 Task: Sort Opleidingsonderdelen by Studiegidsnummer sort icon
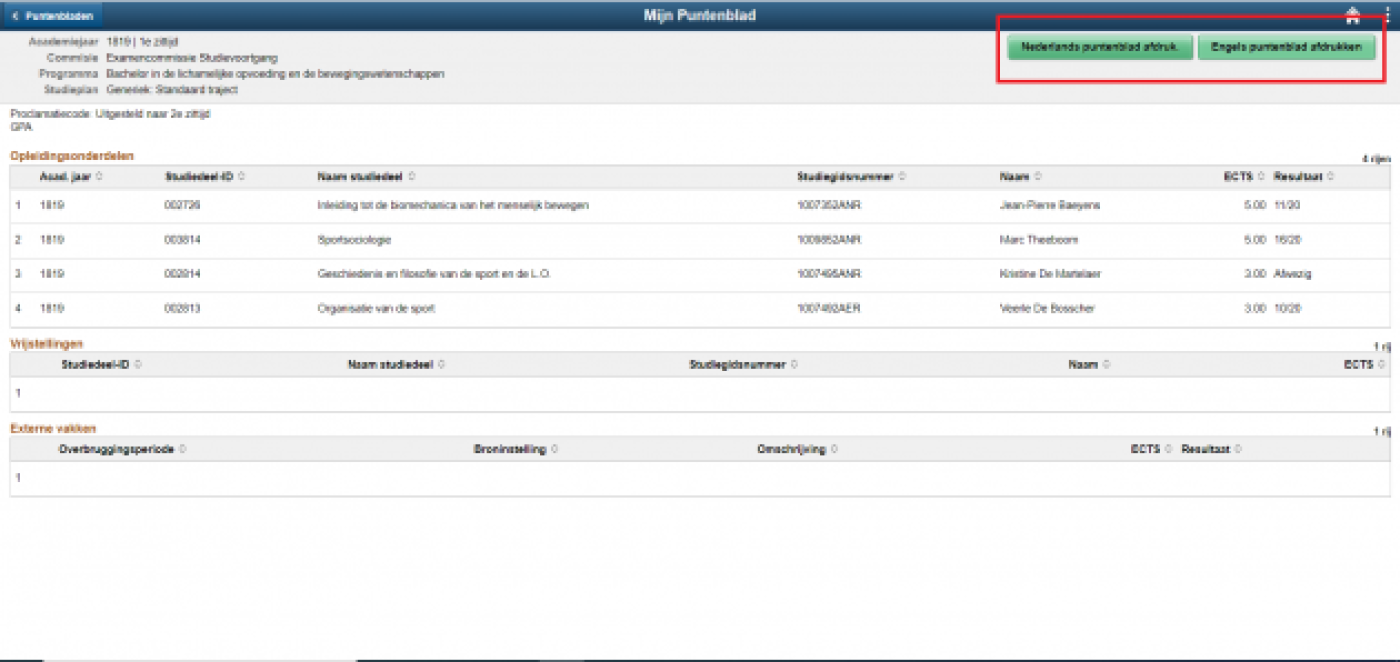point(902,177)
